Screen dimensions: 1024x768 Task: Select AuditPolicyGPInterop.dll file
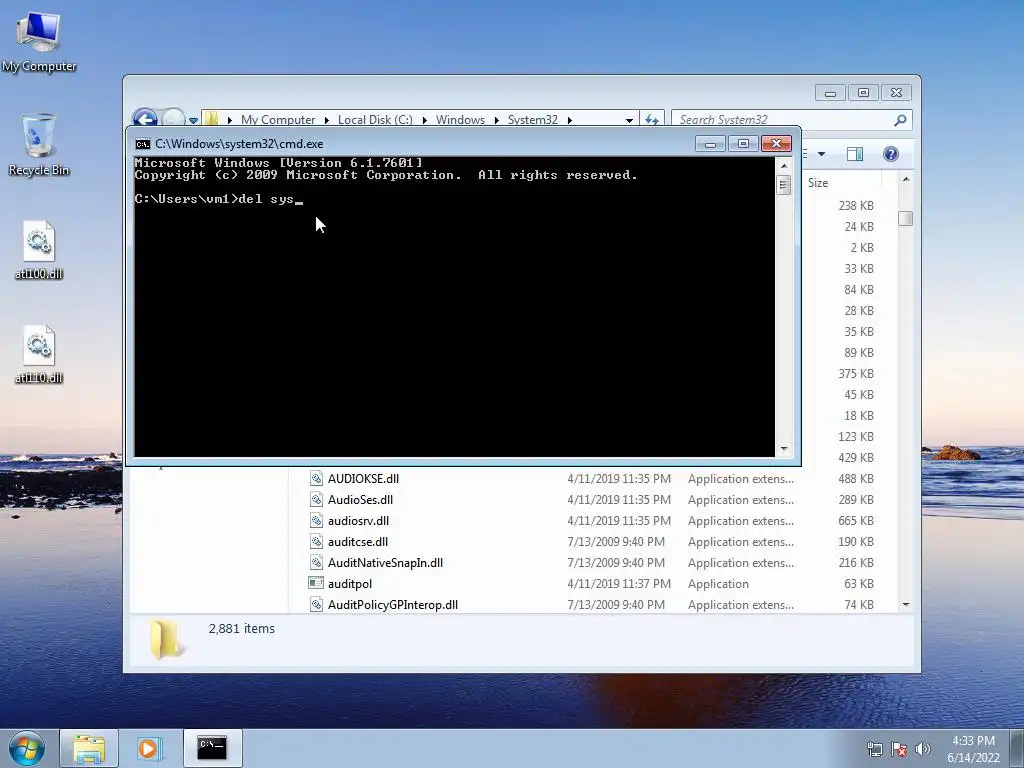point(393,605)
